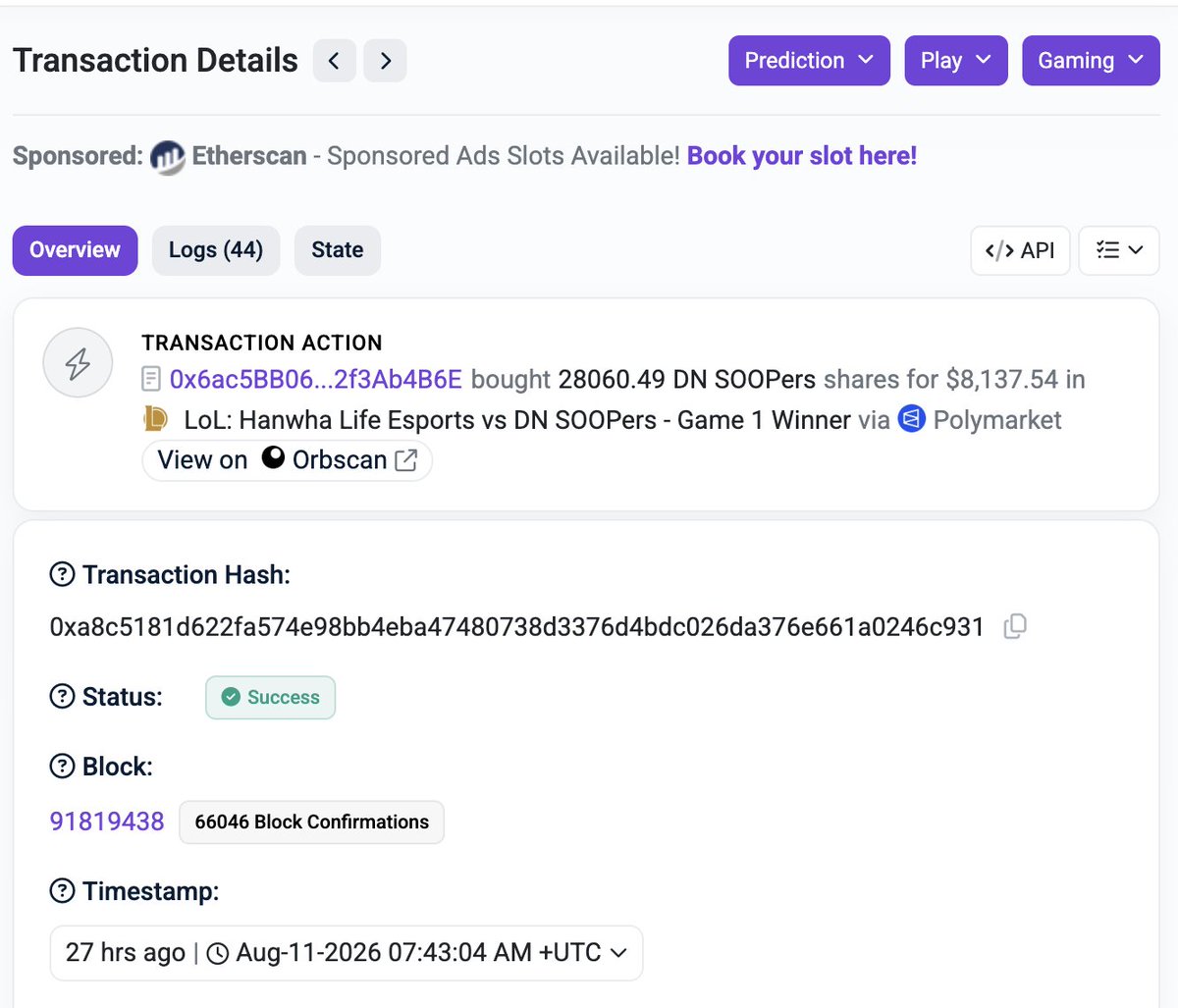Go to previous transaction arrow
This screenshot has width=1178, height=1008.
335,61
